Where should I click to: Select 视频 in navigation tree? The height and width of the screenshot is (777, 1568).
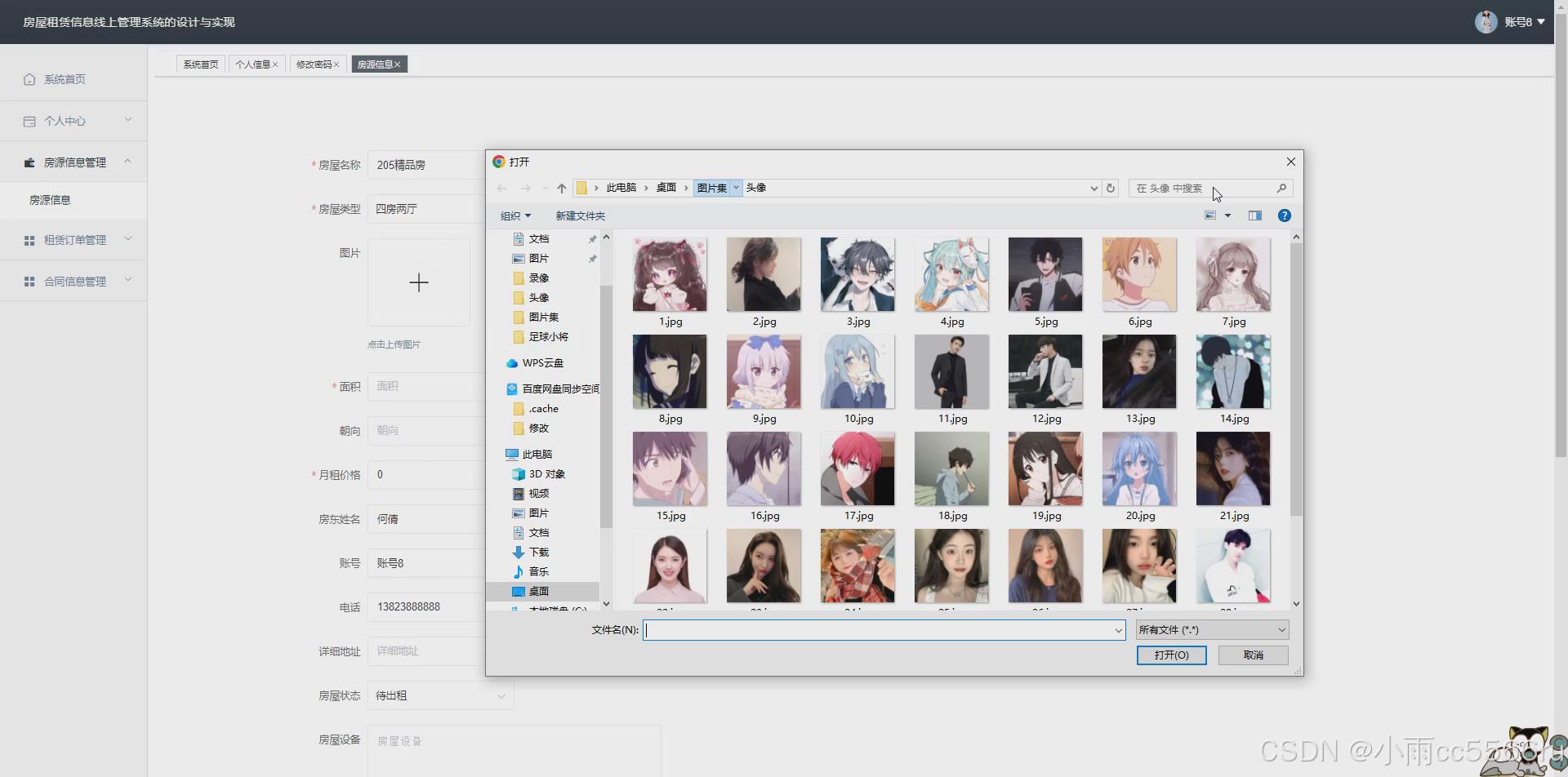pos(530,494)
